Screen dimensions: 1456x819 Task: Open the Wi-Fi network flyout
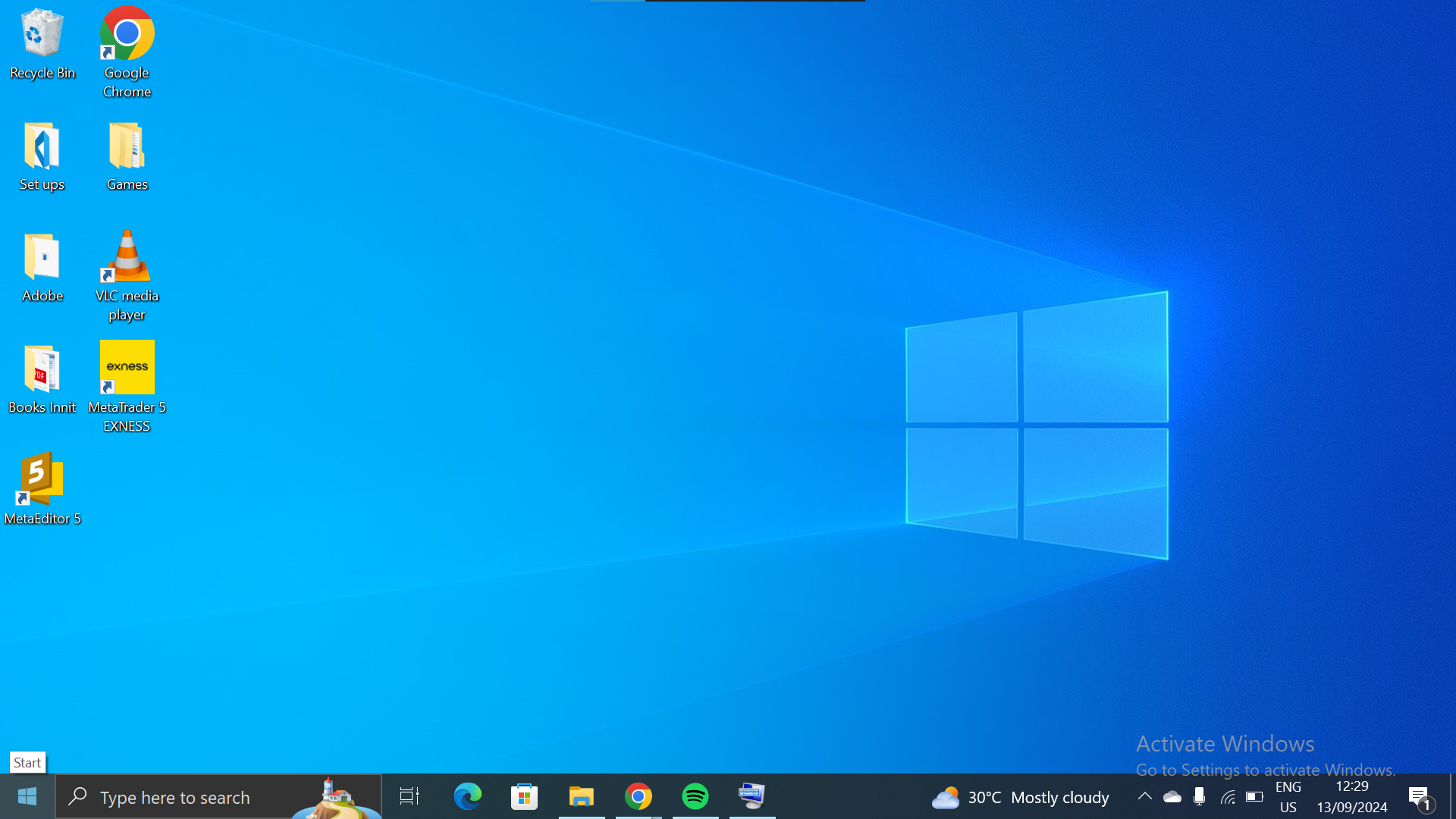(1227, 796)
